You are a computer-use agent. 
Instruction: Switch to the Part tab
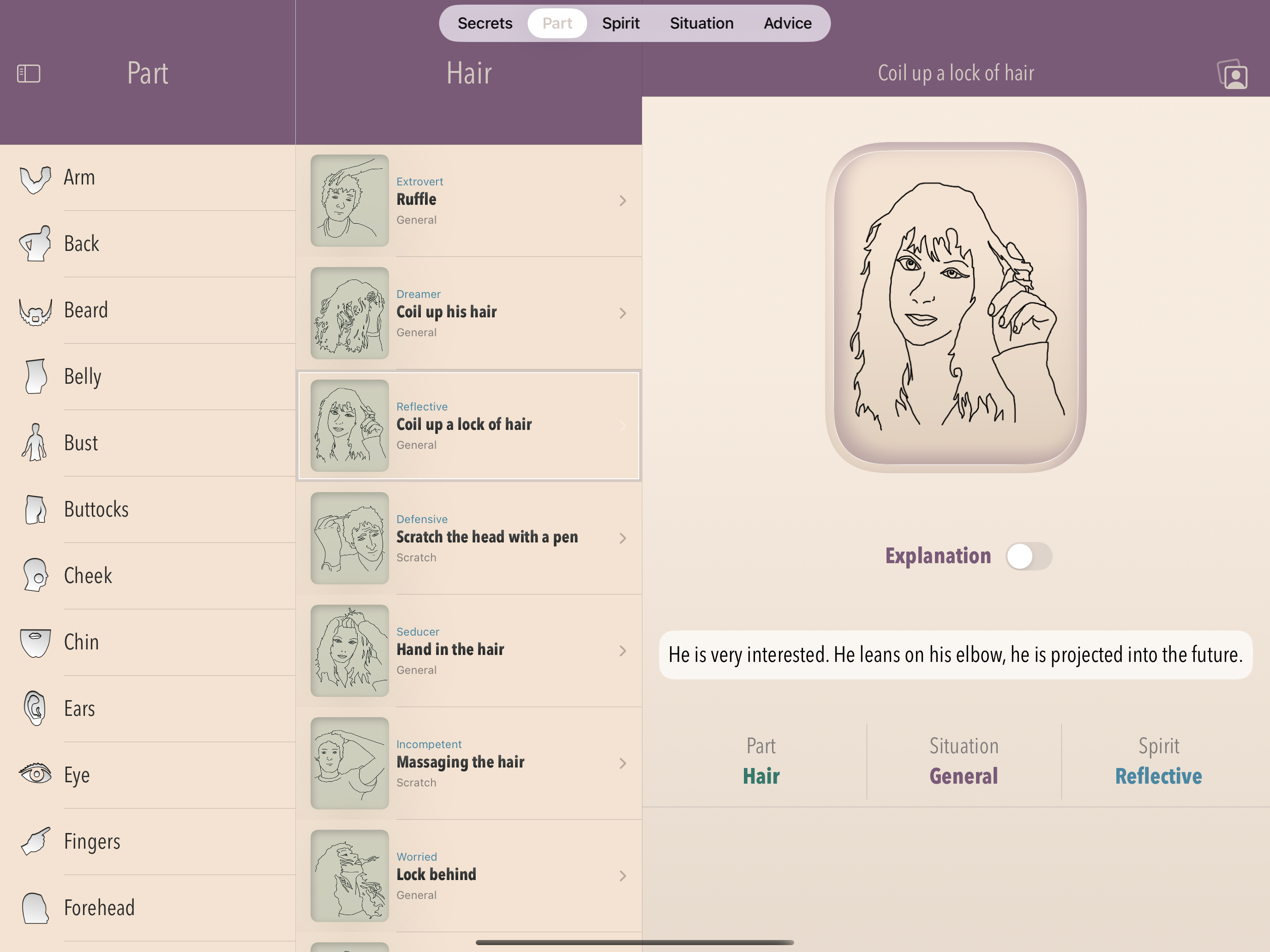(x=557, y=23)
